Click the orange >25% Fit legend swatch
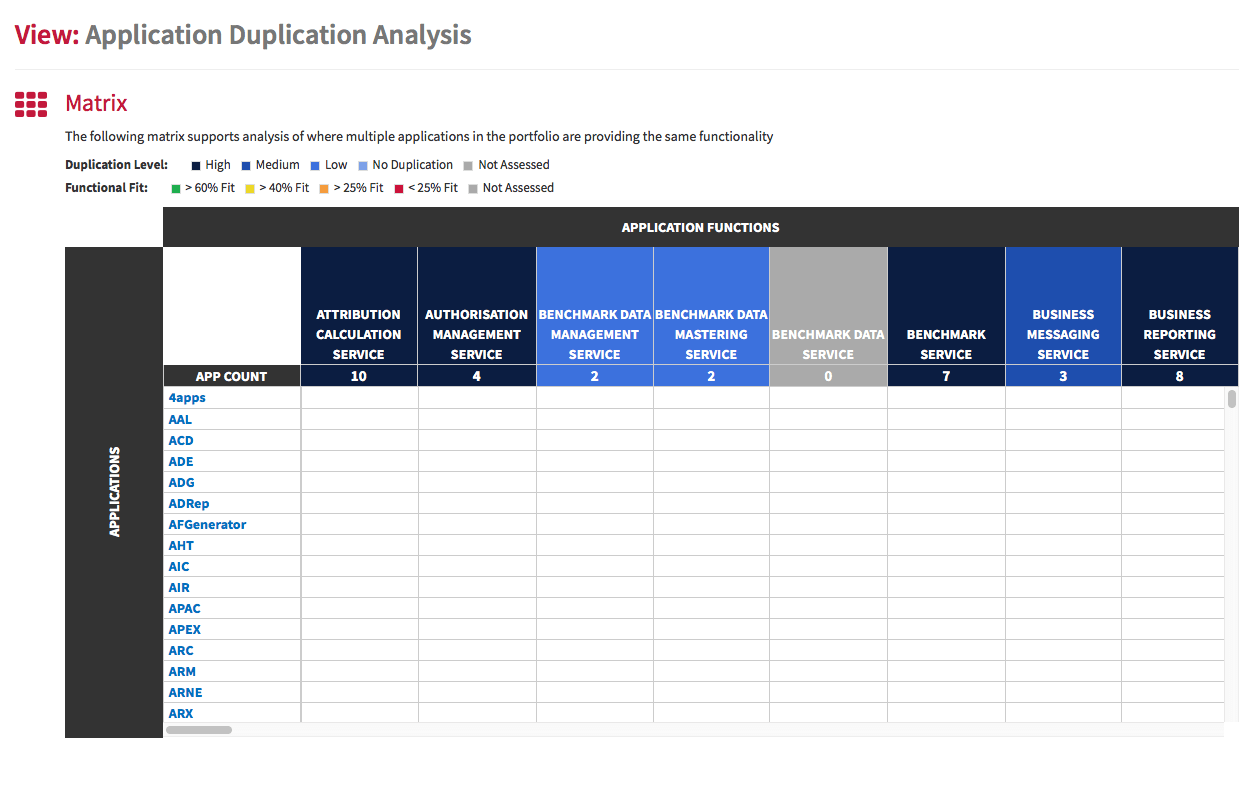 tap(325, 188)
